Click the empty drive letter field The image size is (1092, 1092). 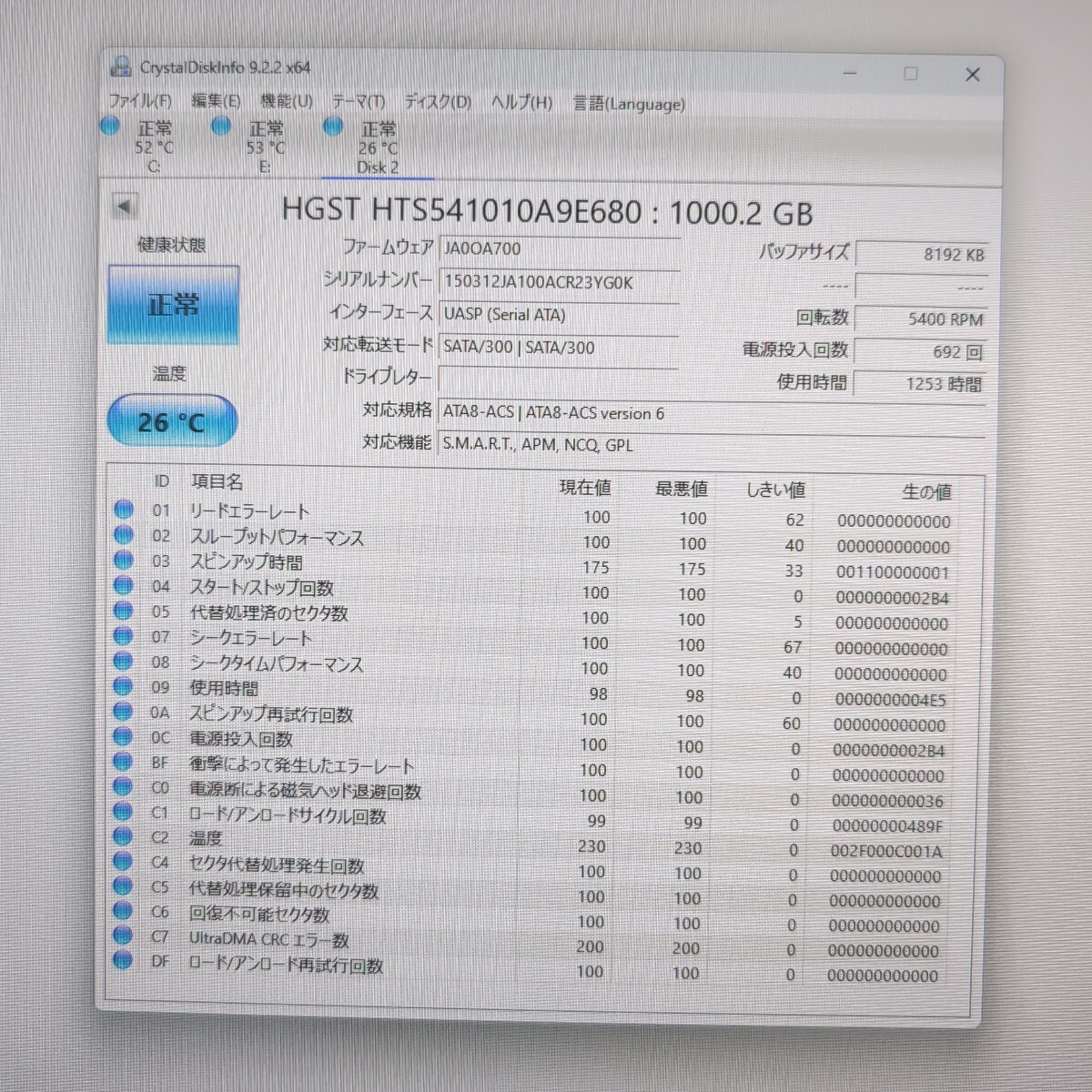[x=560, y=379]
